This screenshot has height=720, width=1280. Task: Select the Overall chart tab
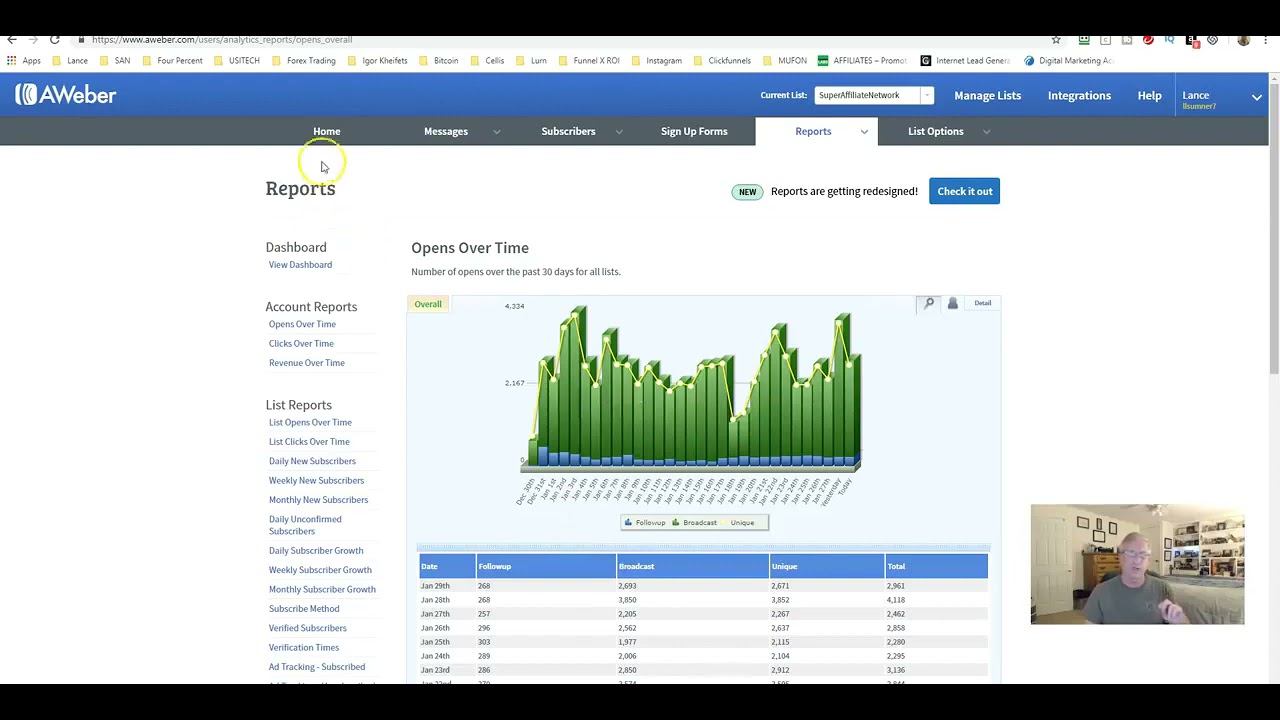[x=428, y=304]
